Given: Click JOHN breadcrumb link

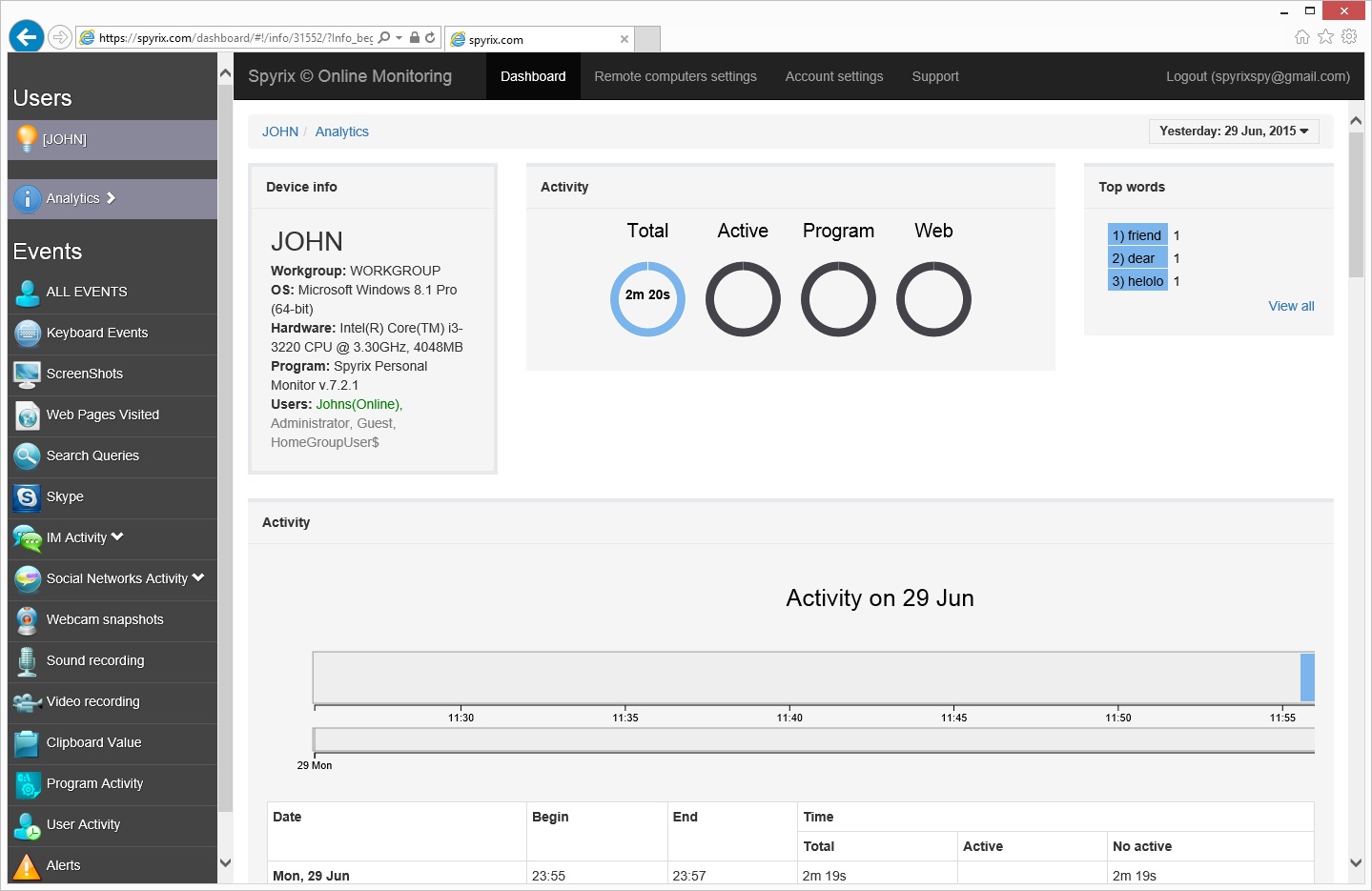Looking at the screenshot, I should click(x=280, y=132).
